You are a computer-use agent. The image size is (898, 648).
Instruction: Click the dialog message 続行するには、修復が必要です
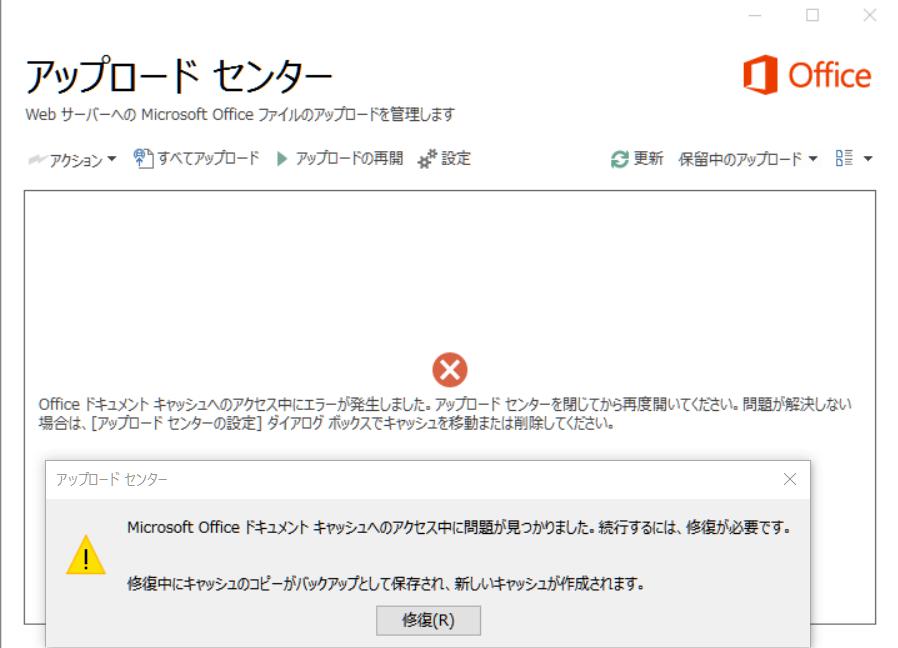point(695,527)
